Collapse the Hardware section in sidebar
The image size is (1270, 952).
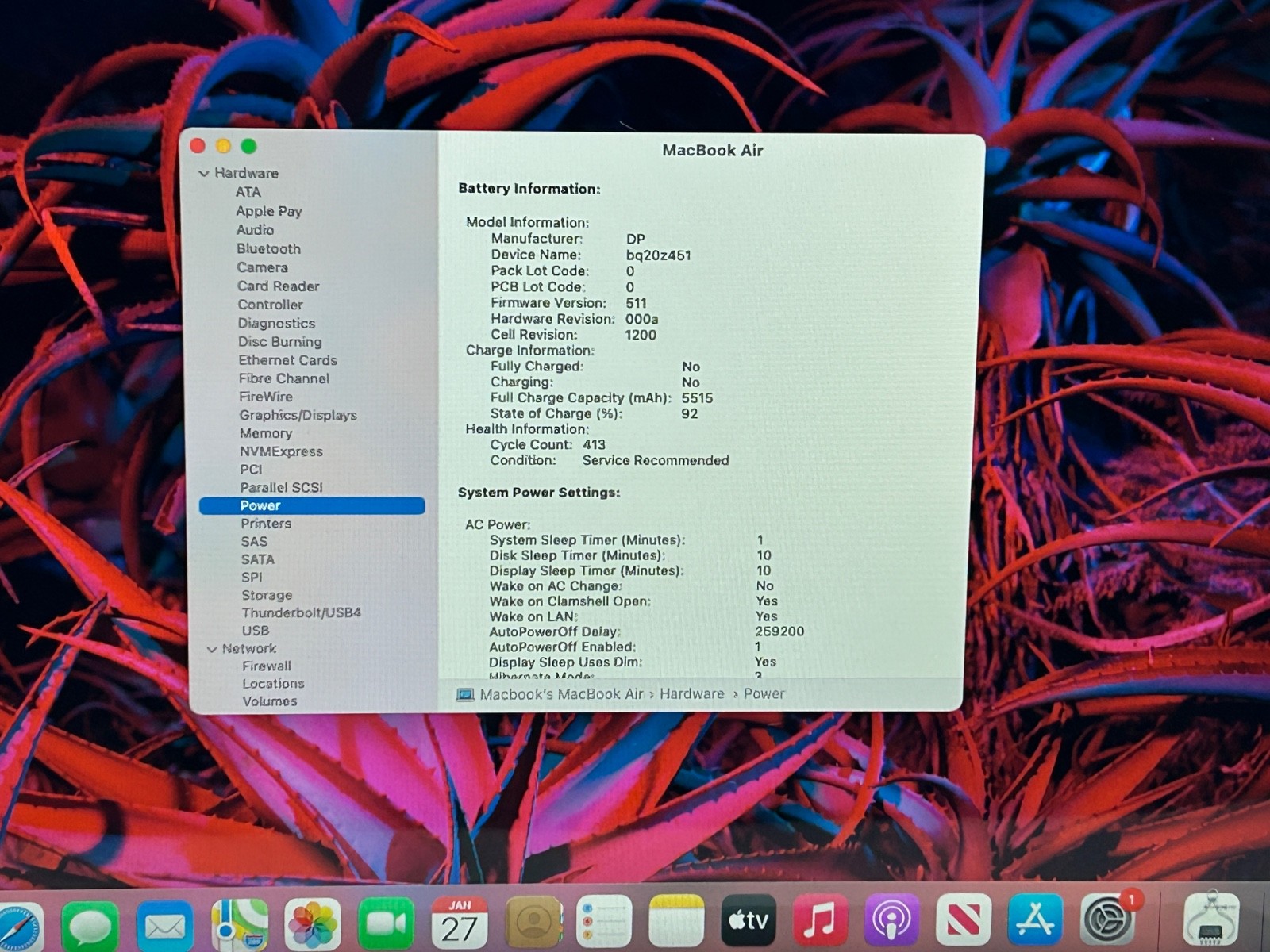coord(204,173)
